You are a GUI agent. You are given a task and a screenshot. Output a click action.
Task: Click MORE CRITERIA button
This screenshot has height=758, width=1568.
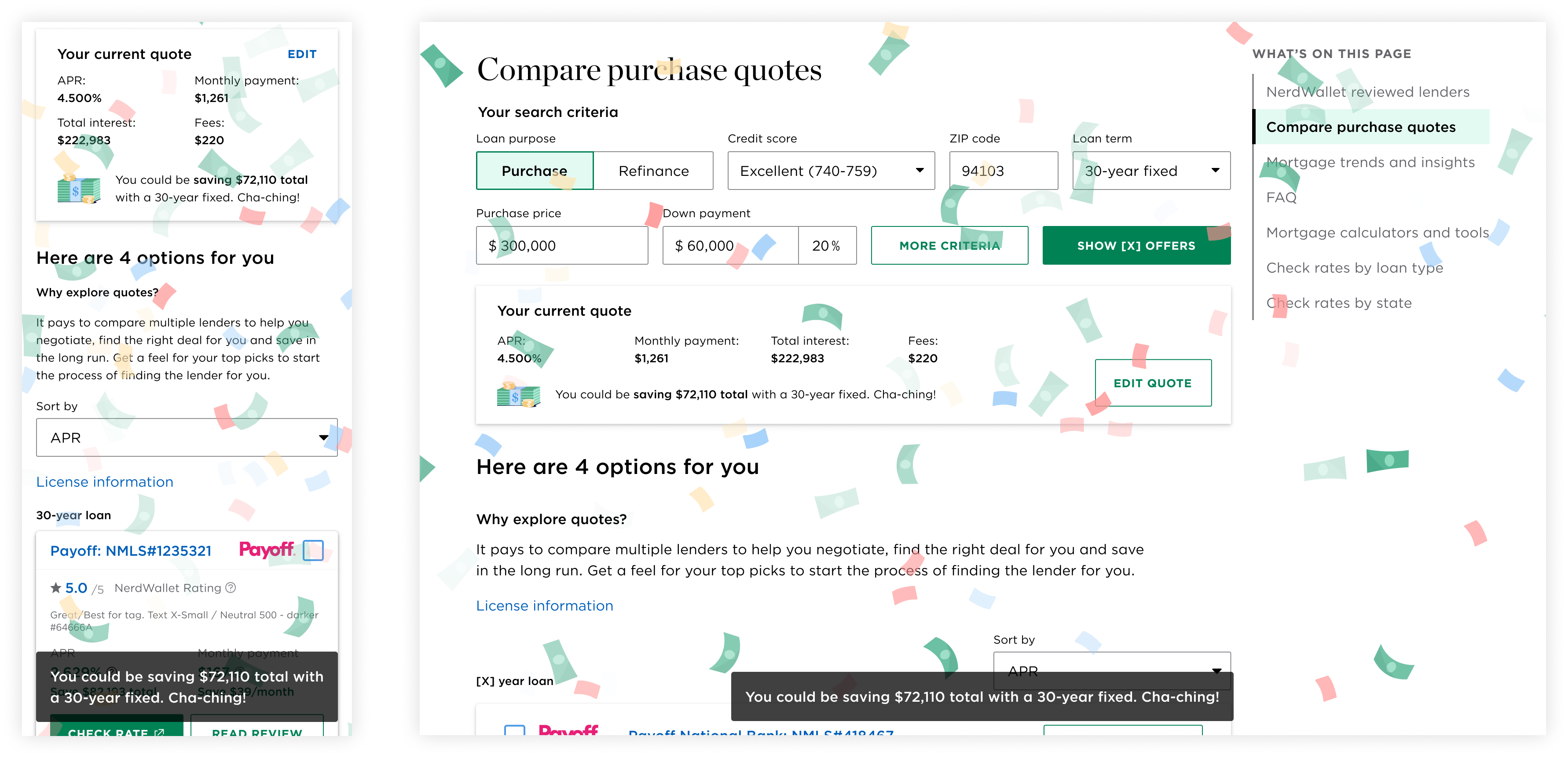[x=949, y=246]
